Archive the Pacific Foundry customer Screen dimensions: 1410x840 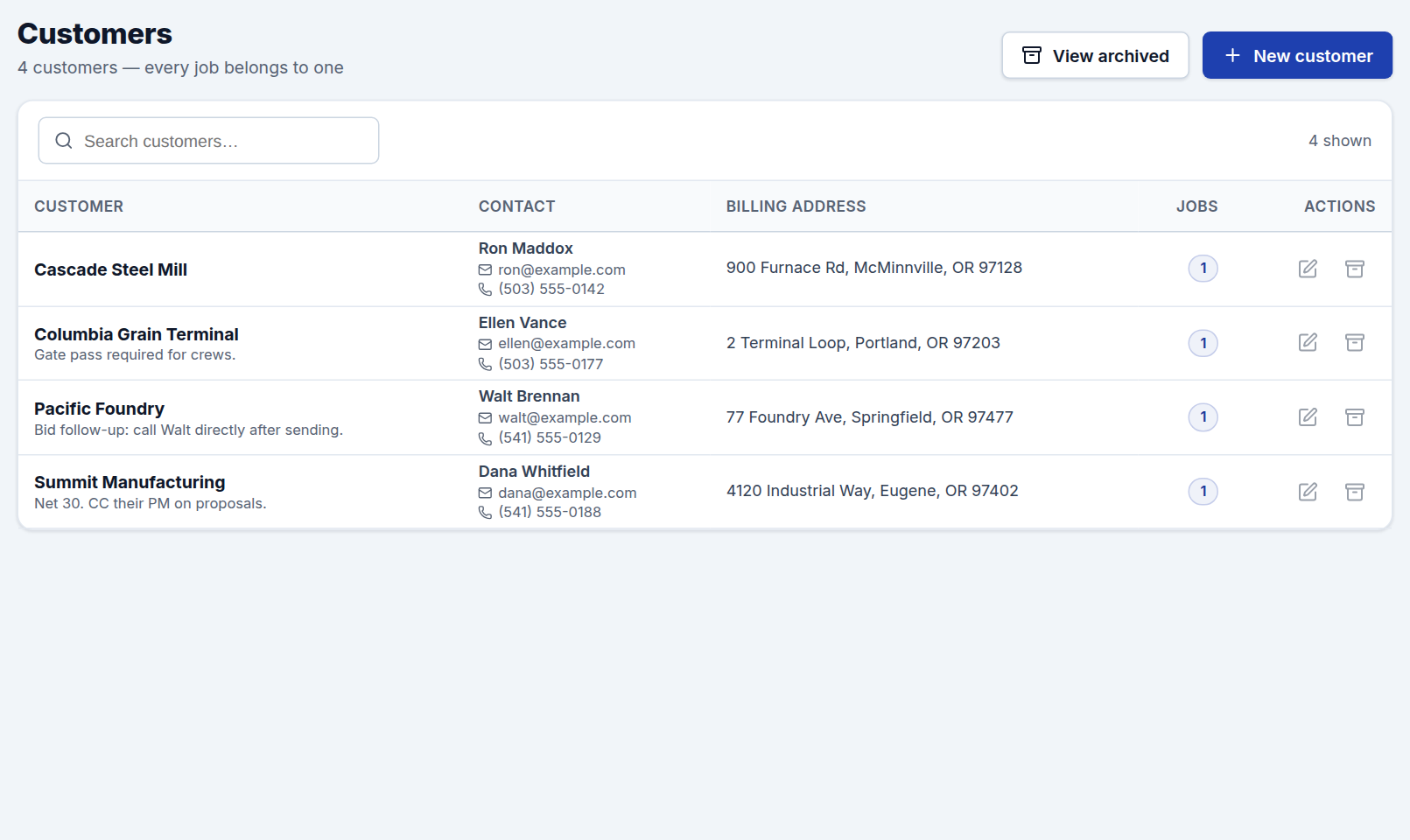coord(1355,417)
